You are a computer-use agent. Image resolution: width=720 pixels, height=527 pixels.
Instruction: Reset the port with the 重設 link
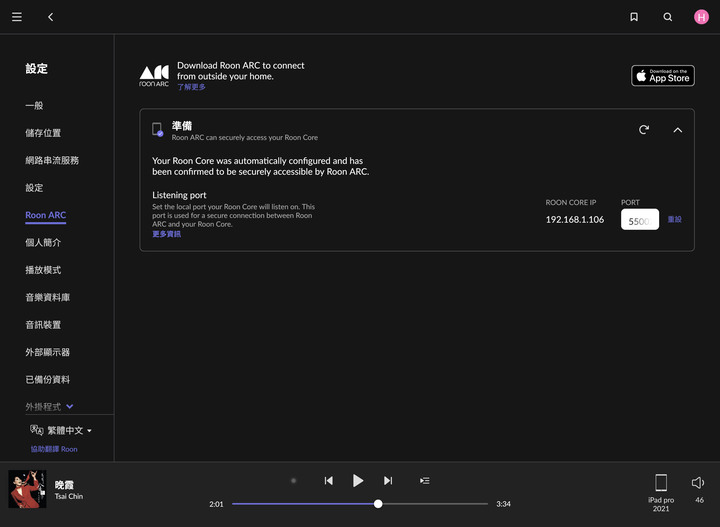pos(674,219)
